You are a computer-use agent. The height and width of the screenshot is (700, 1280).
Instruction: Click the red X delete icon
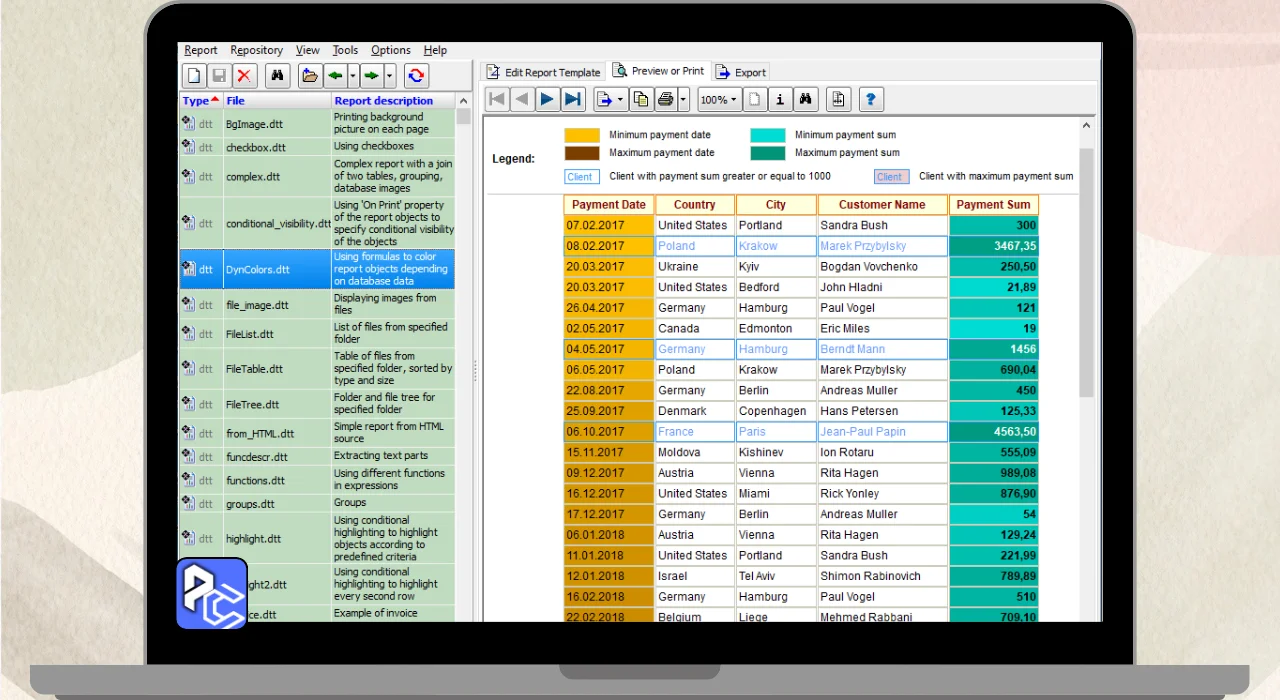[244, 76]
